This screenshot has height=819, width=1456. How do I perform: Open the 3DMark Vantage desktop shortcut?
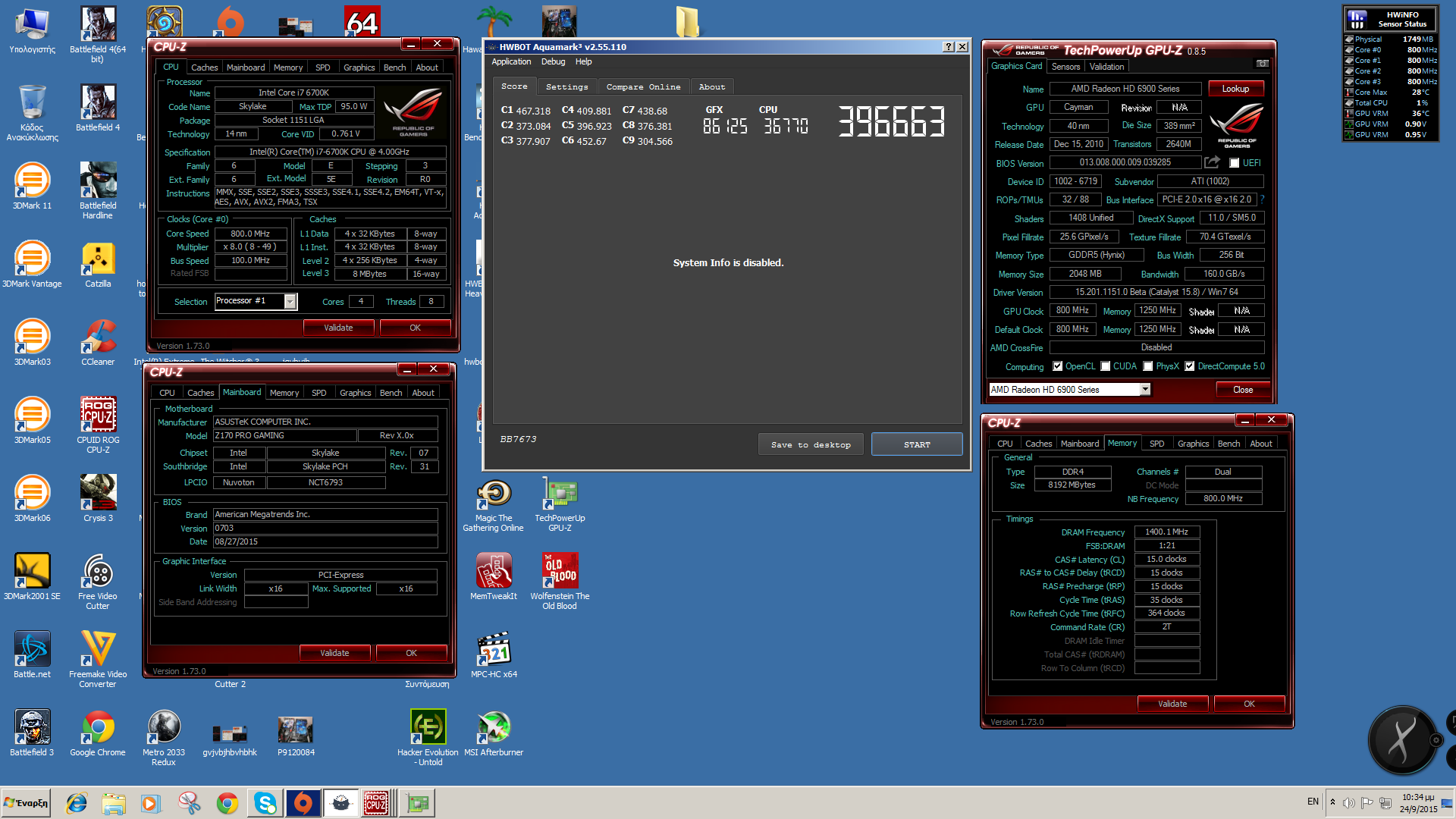pos(32,264)
